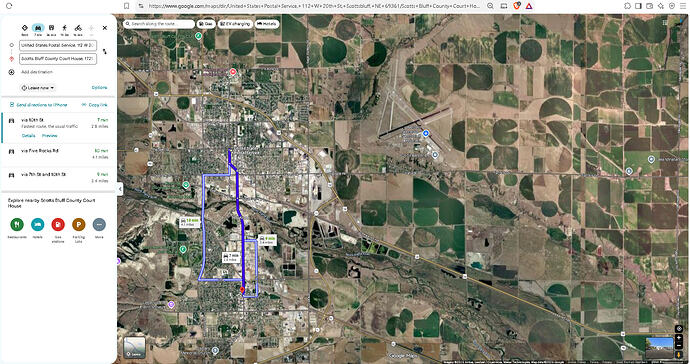Explore nearby Parking Lots
The height and width of the screenshot is (364, 690).
point(78,224)
